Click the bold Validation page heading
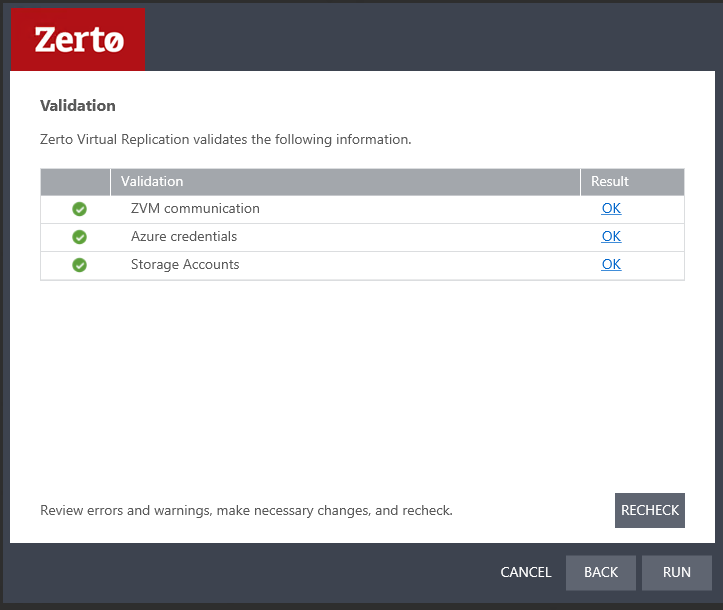This screenshot has height=610, width=723. coord(77,106)
